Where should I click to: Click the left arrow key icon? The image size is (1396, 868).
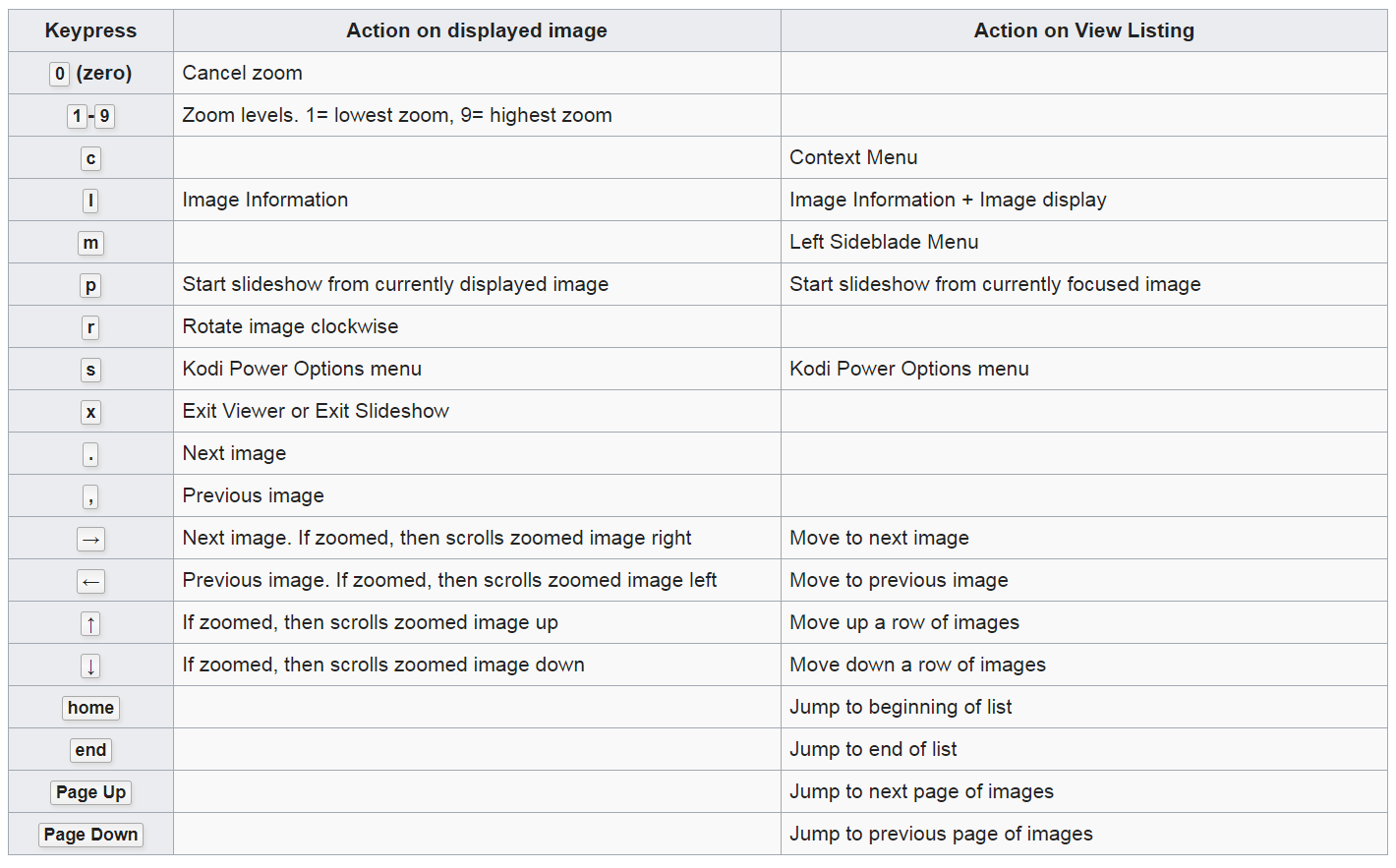[90, 581]
